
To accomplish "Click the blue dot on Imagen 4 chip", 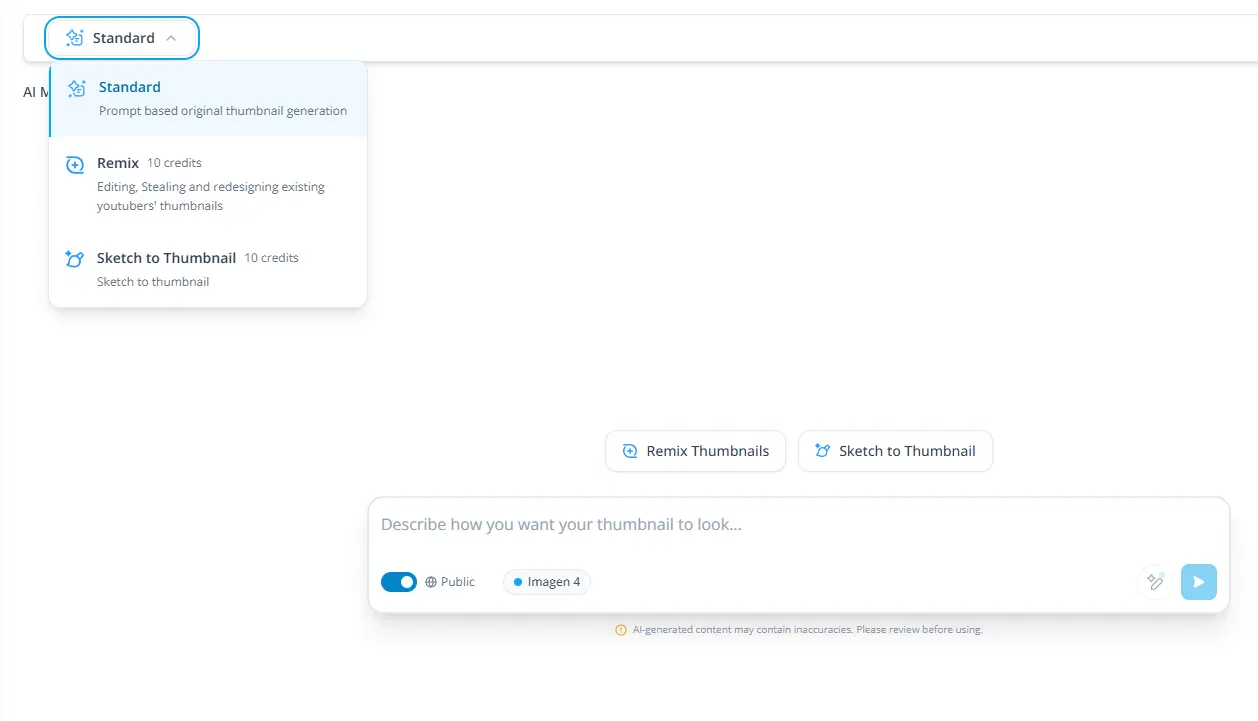I will pos(517,581).
